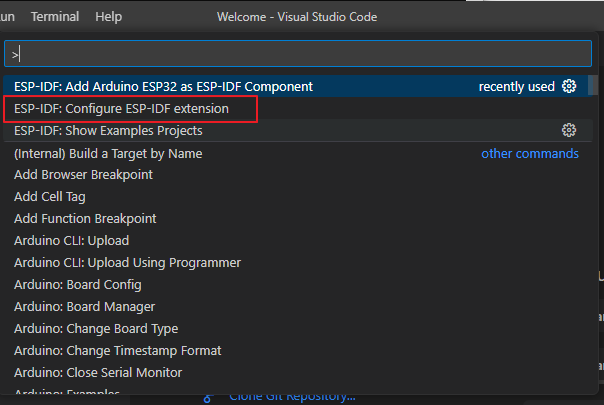Open Arduino: Board Manager command
This screenshot has height=405, width=604.
[x=296, y=306]
